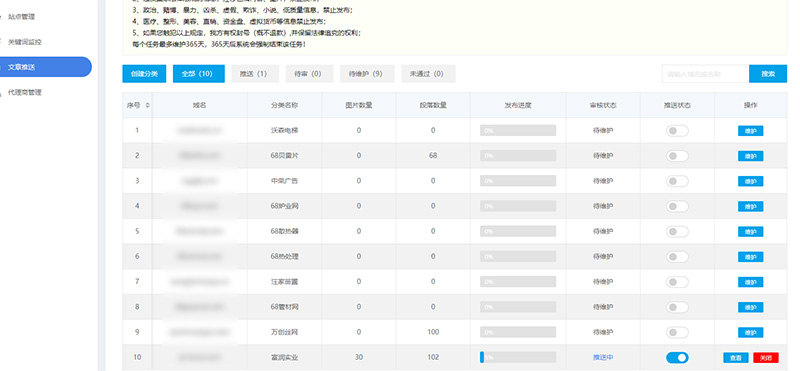This screenshot has width=800, height=371.
Task: Click the 操作 column header
Action: point(751,106)
